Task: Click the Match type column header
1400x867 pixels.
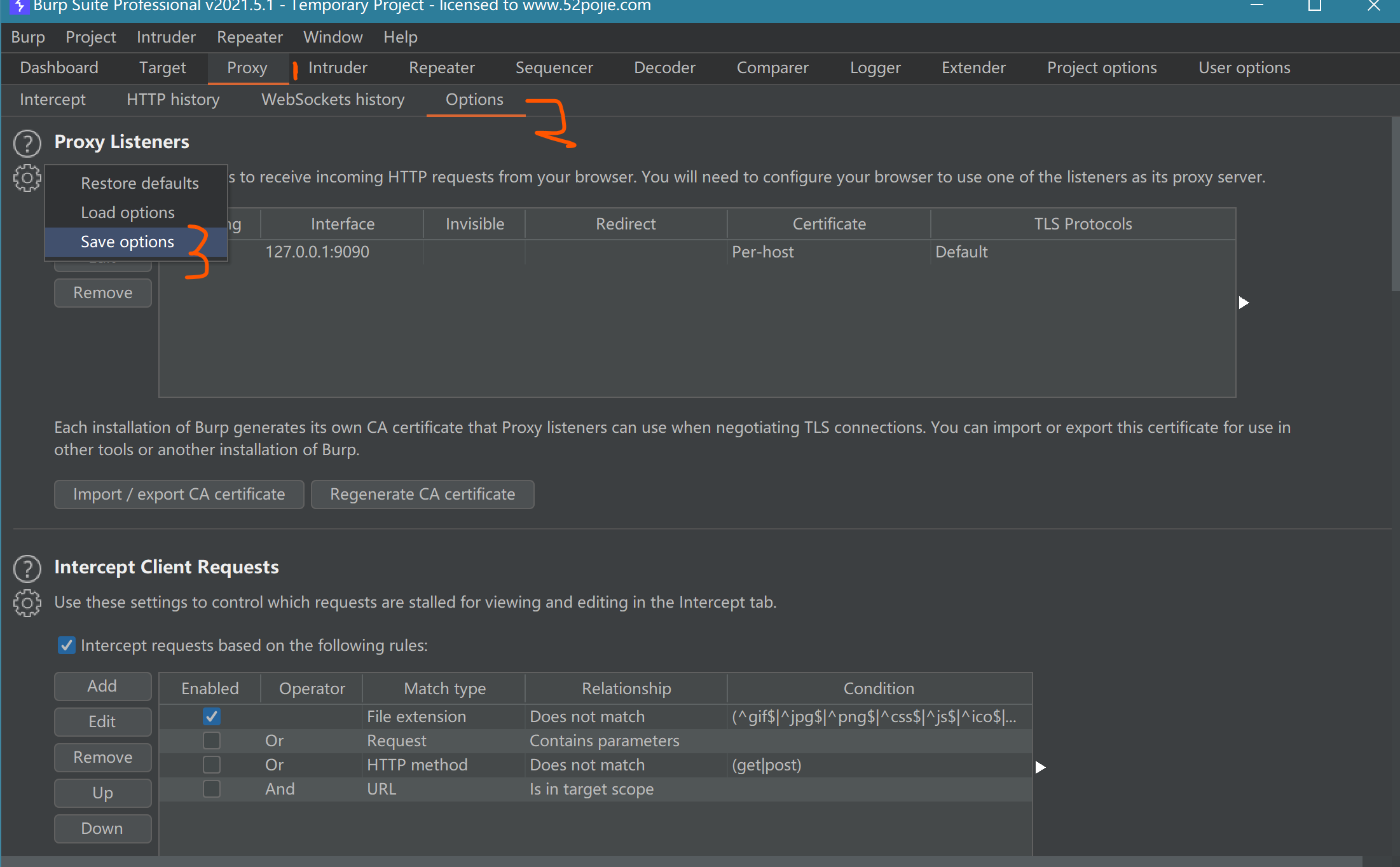Action: [444, 689]
